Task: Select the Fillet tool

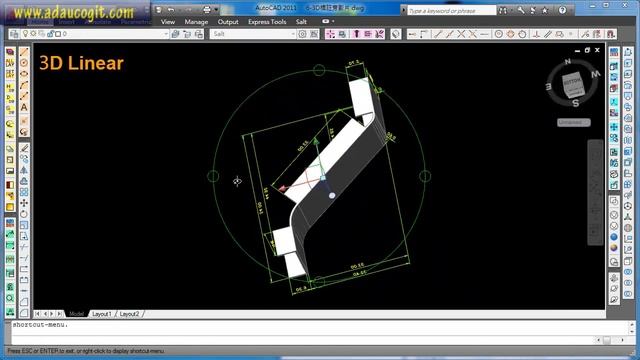Action: pos(24,313)
